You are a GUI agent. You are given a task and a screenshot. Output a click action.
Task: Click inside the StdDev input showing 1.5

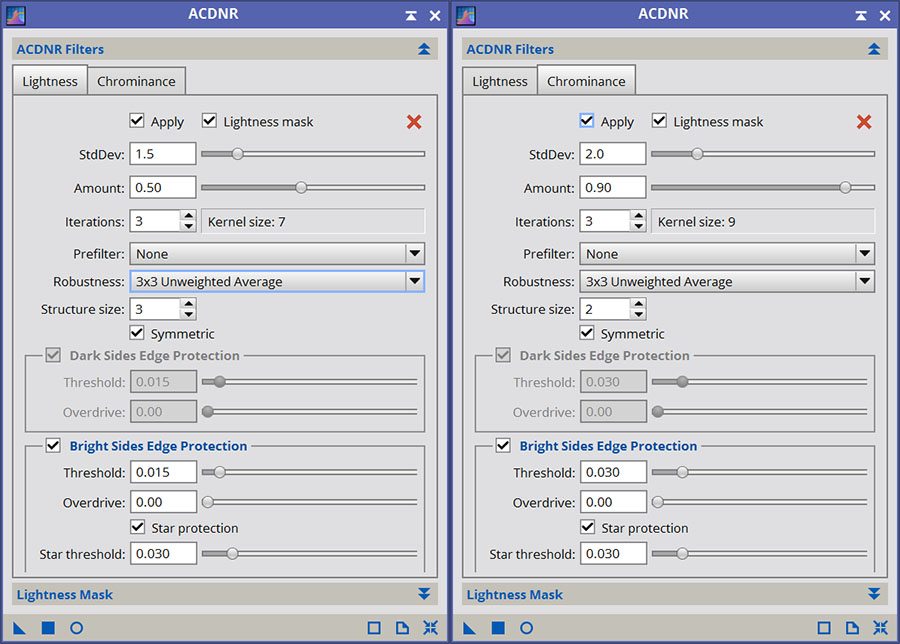(x=162, y=153)
